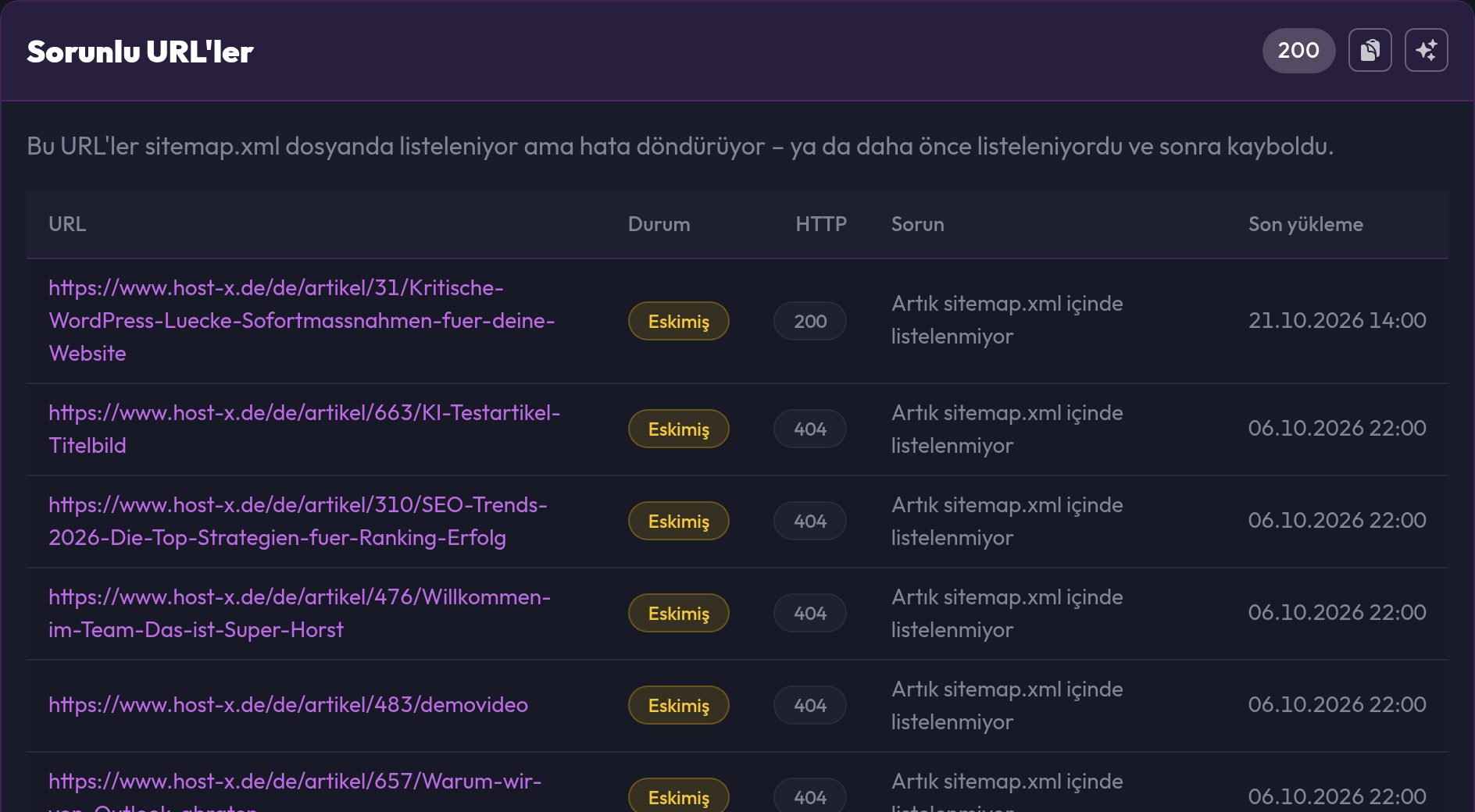This screenshot has height=812, width=1475.
Task: Click the AI sparkle icon button
Action: [1426, 50]
